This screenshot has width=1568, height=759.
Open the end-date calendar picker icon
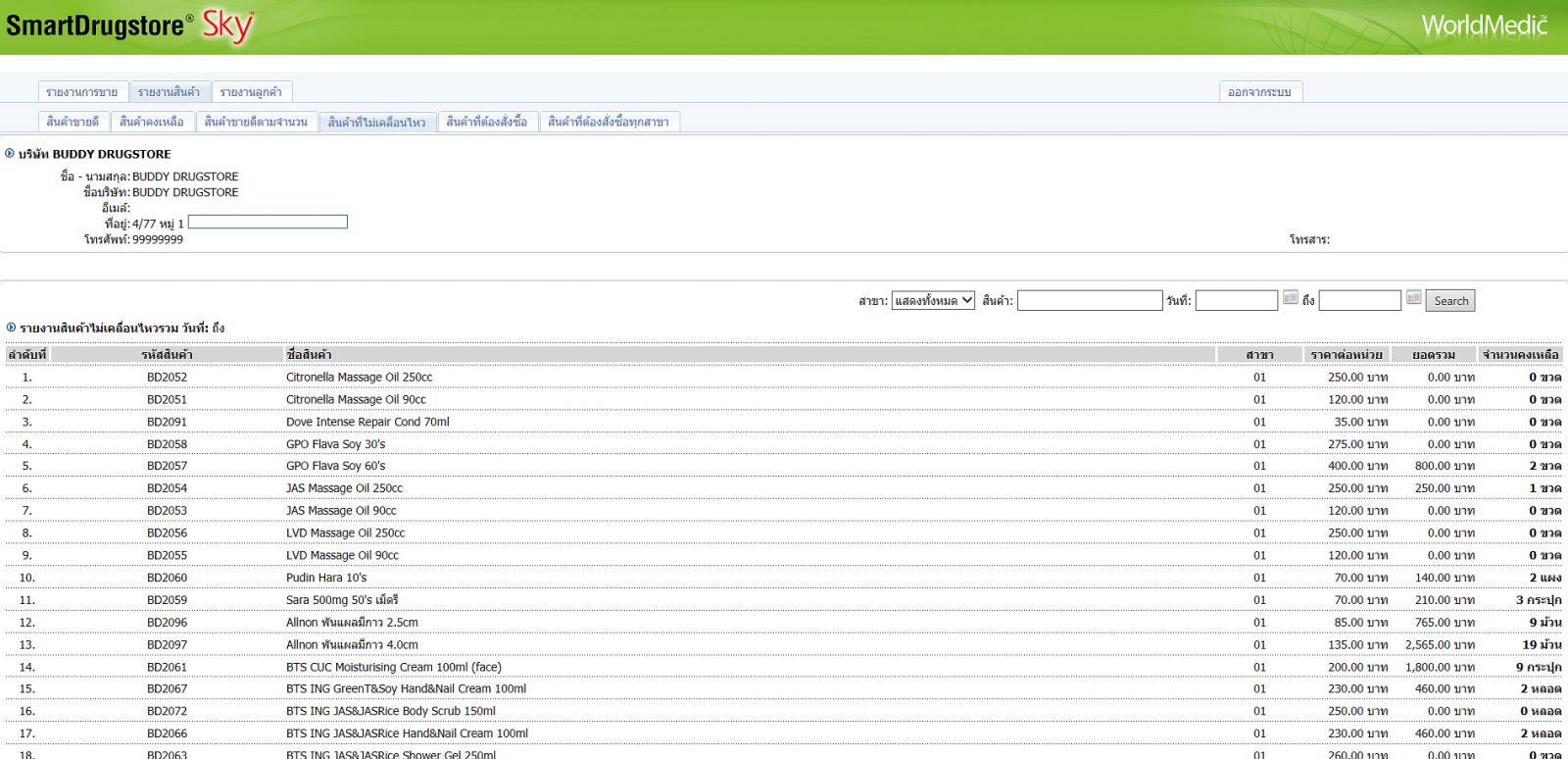coord(1413,297)
